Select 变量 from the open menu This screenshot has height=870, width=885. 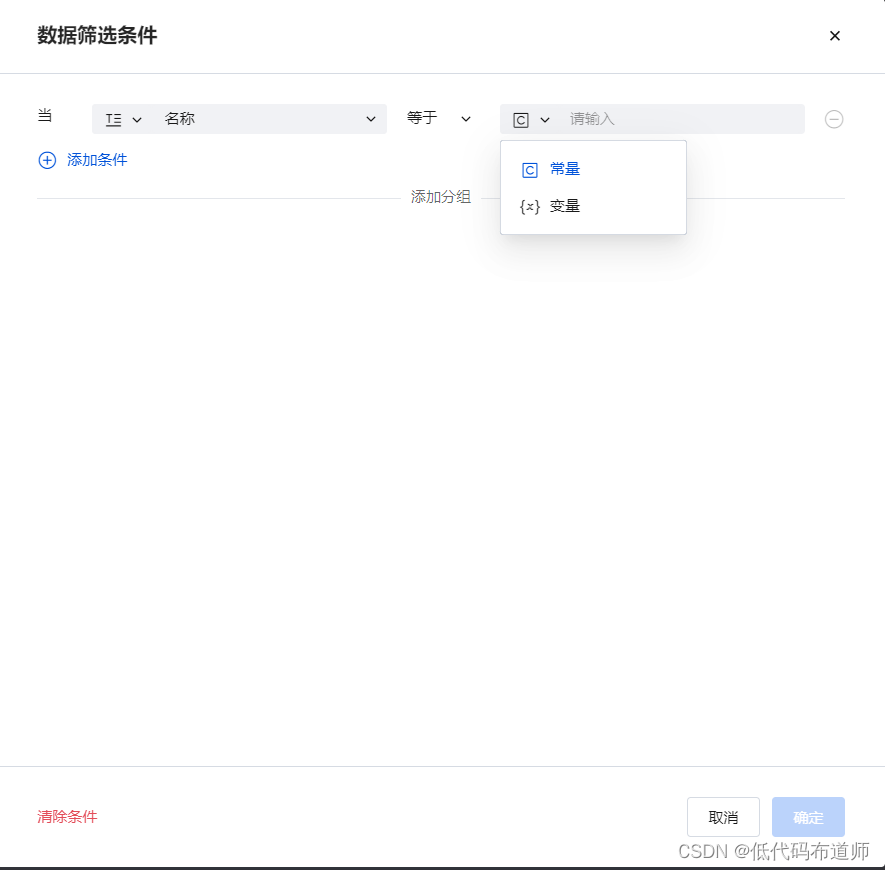click(x=564, y=206)
